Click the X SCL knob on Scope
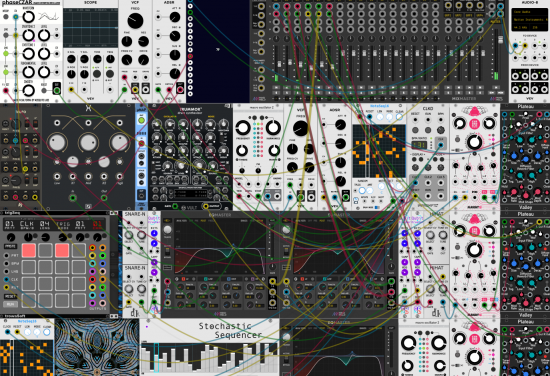Image resolution: width=550 pixels, height=376 pixels. click(71, 59)
